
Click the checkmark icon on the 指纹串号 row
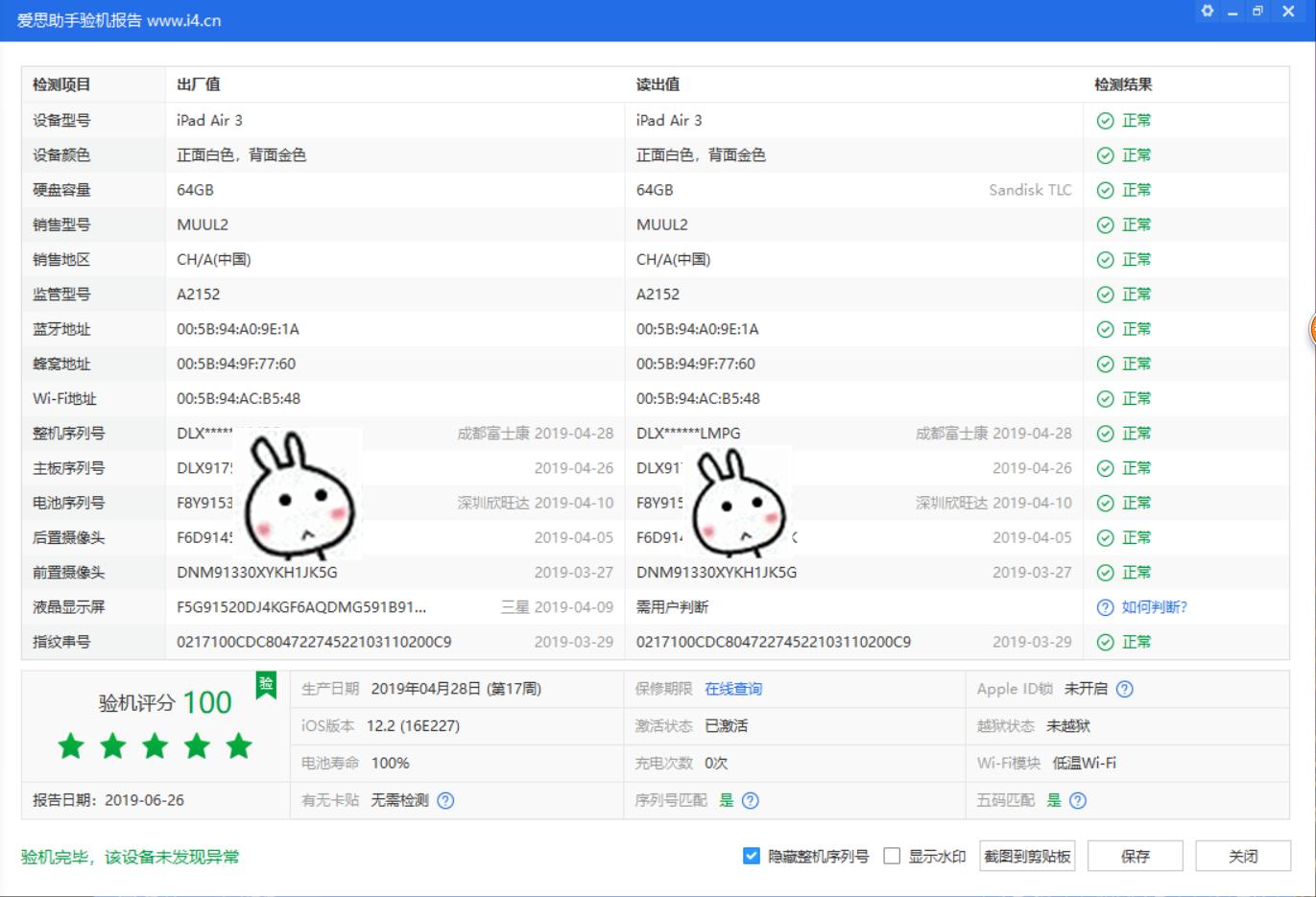[1106, 642]
